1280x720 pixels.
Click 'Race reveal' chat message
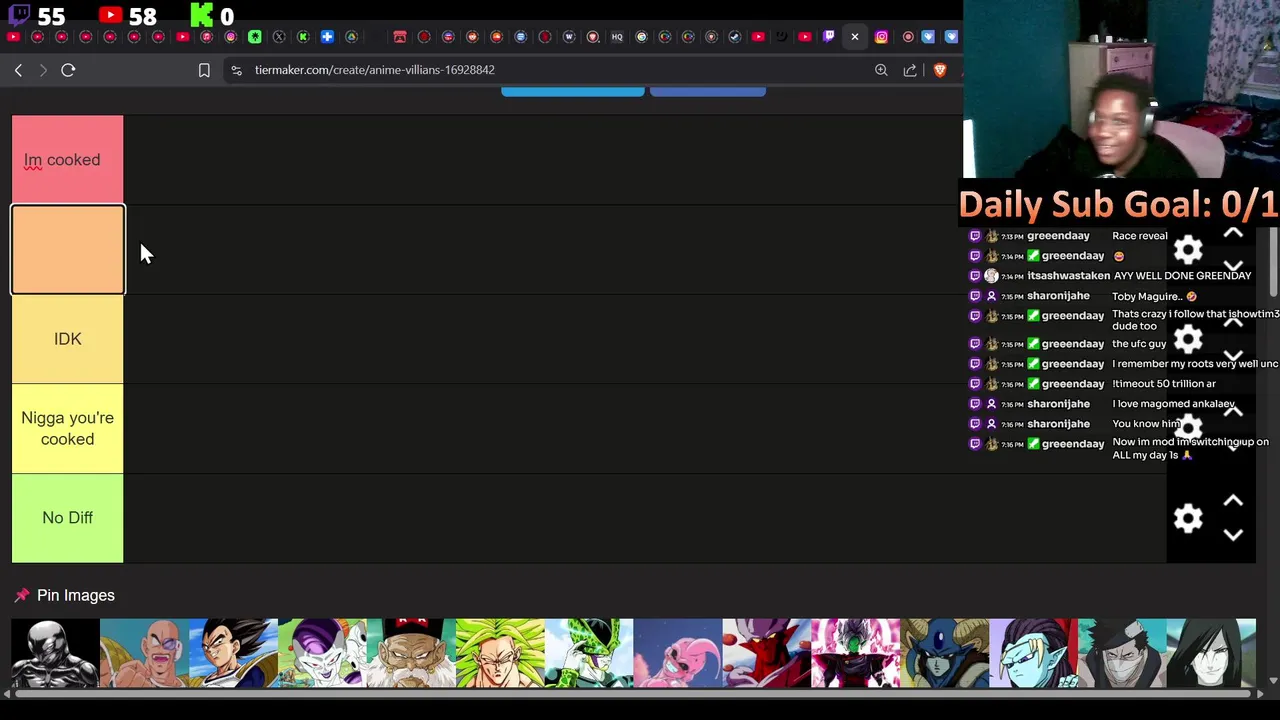(x=1140, y=236)
